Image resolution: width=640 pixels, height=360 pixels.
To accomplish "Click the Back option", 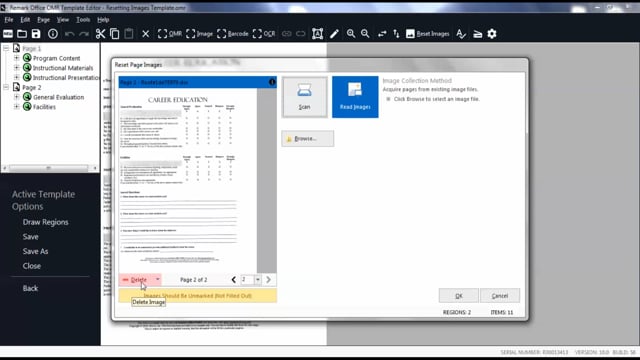I will pyautogui.click(x=30, y=288).
